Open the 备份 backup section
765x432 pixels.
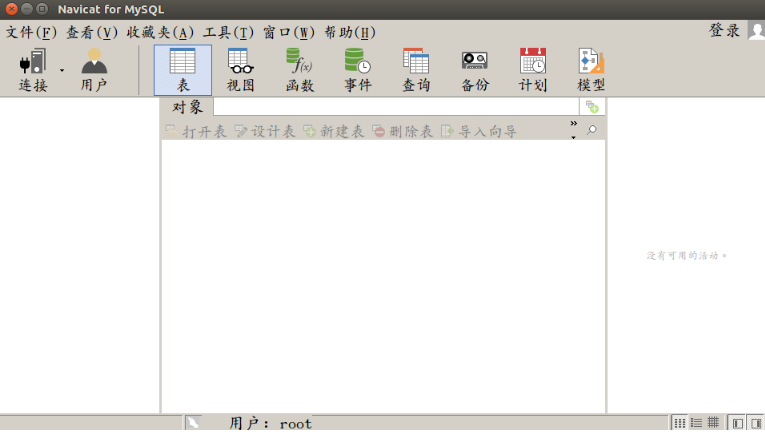475,70
